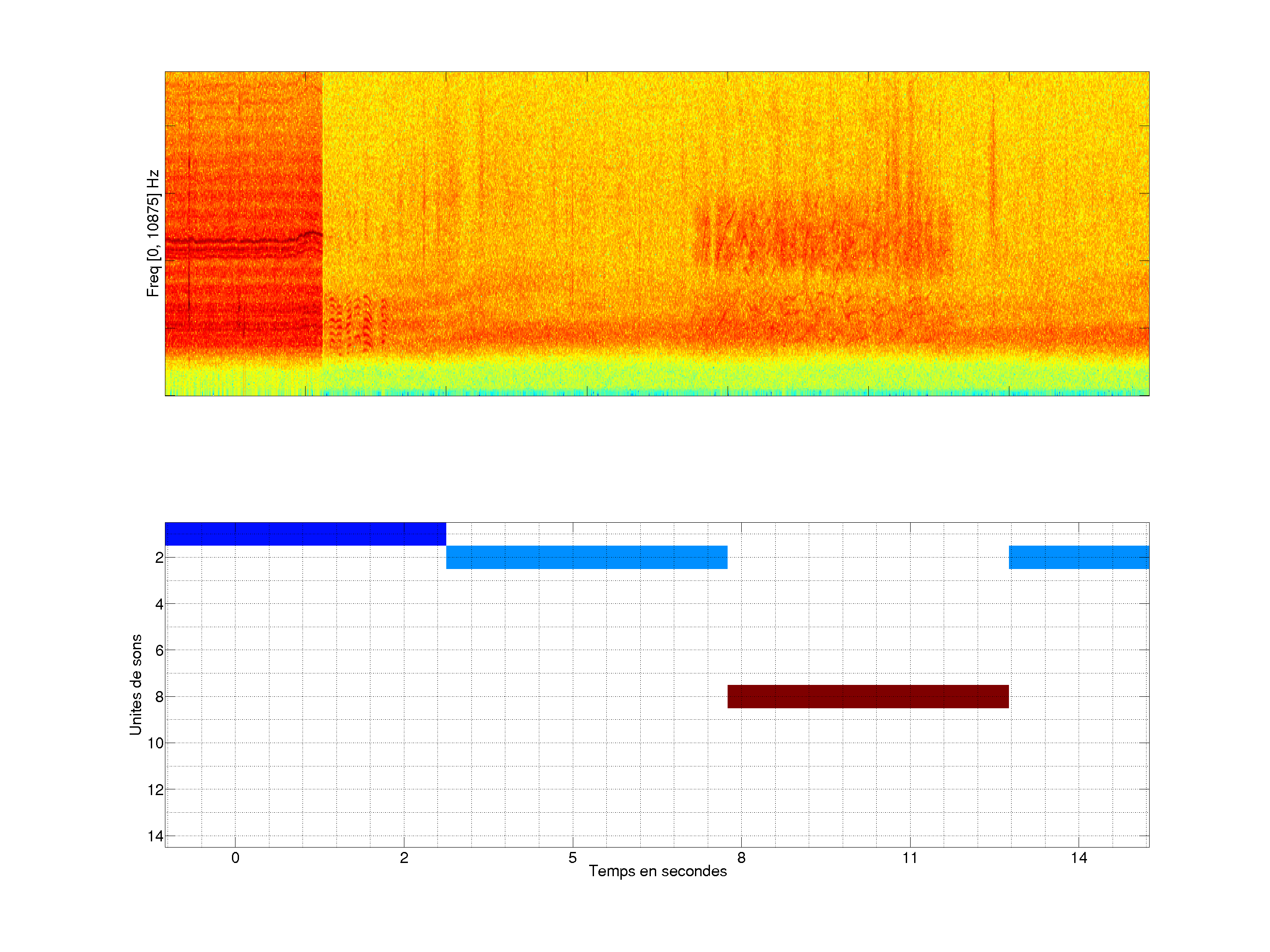
Task: Click the first light blue bar at unit 2
Action: [586, 557]
